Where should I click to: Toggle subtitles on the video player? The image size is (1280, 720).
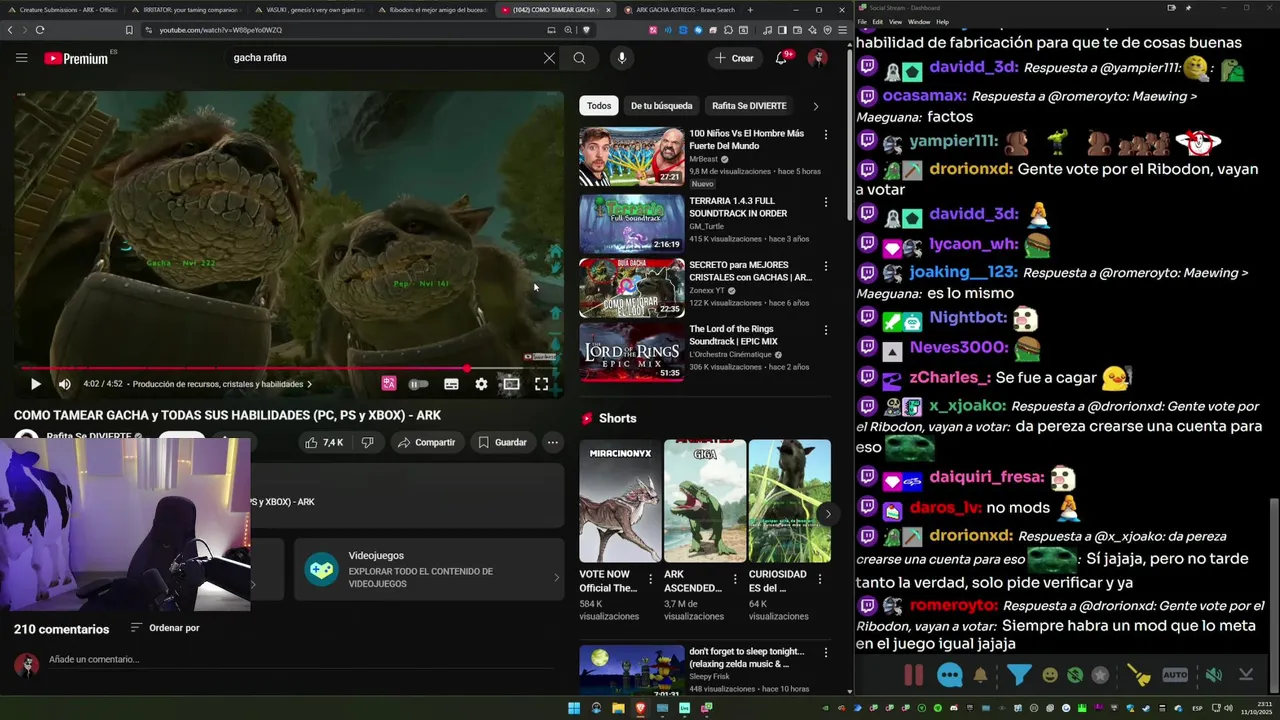451,384
